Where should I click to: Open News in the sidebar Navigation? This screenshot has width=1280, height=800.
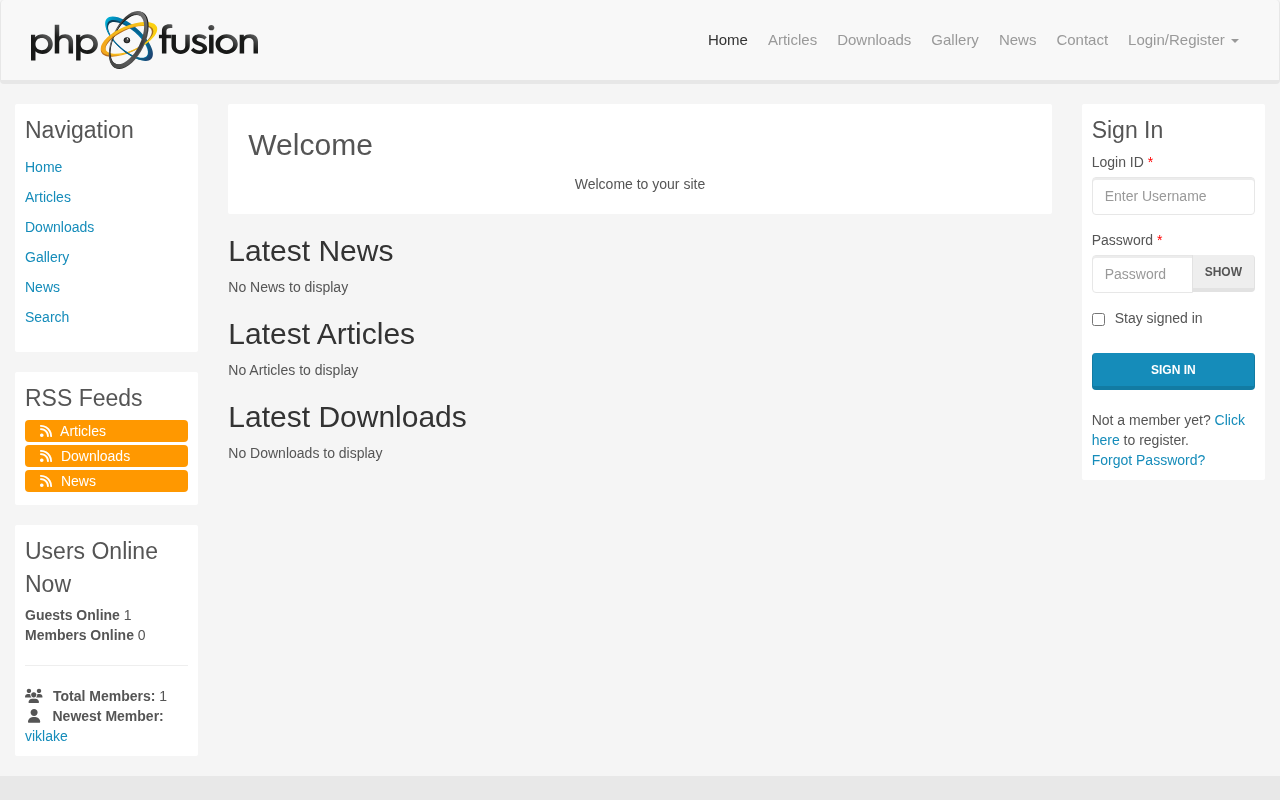[42, 287]
